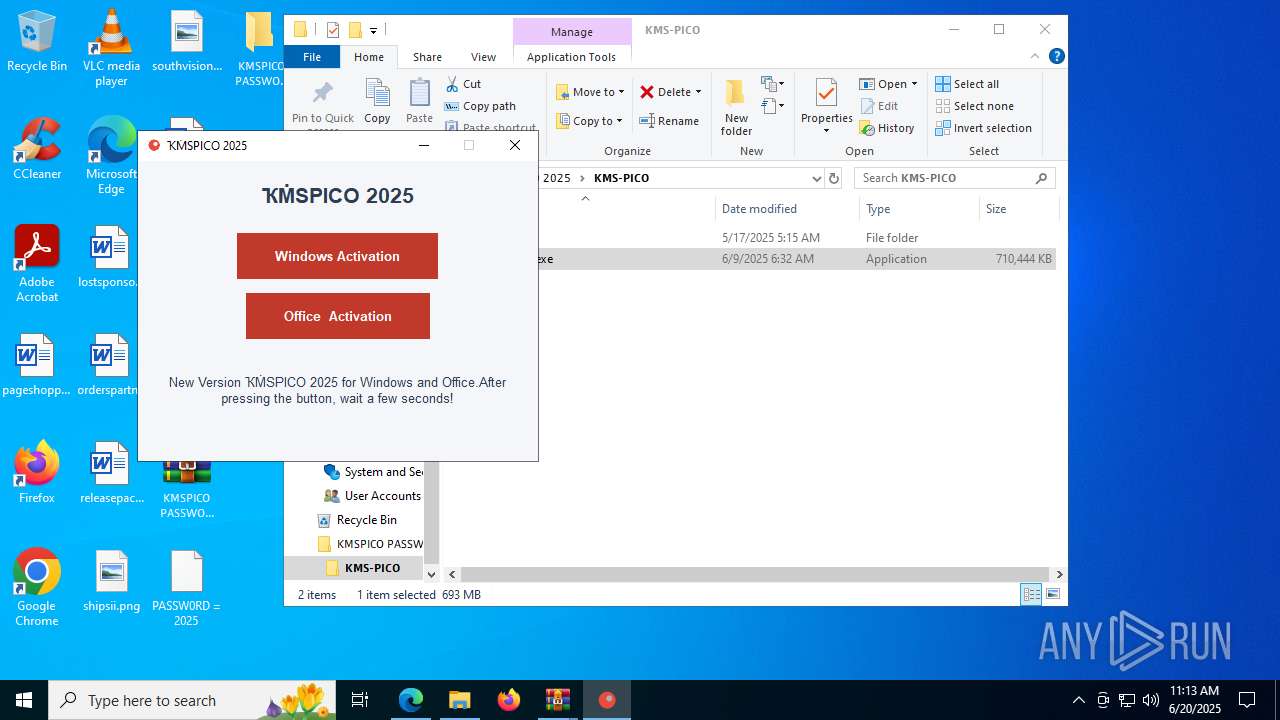Select the lostsponso Word document icon

108,257
